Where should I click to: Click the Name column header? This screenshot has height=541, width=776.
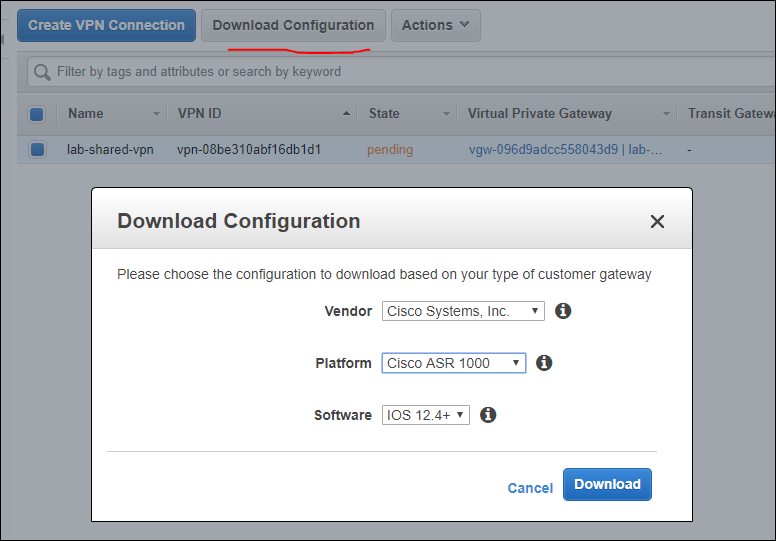[86, 113]
